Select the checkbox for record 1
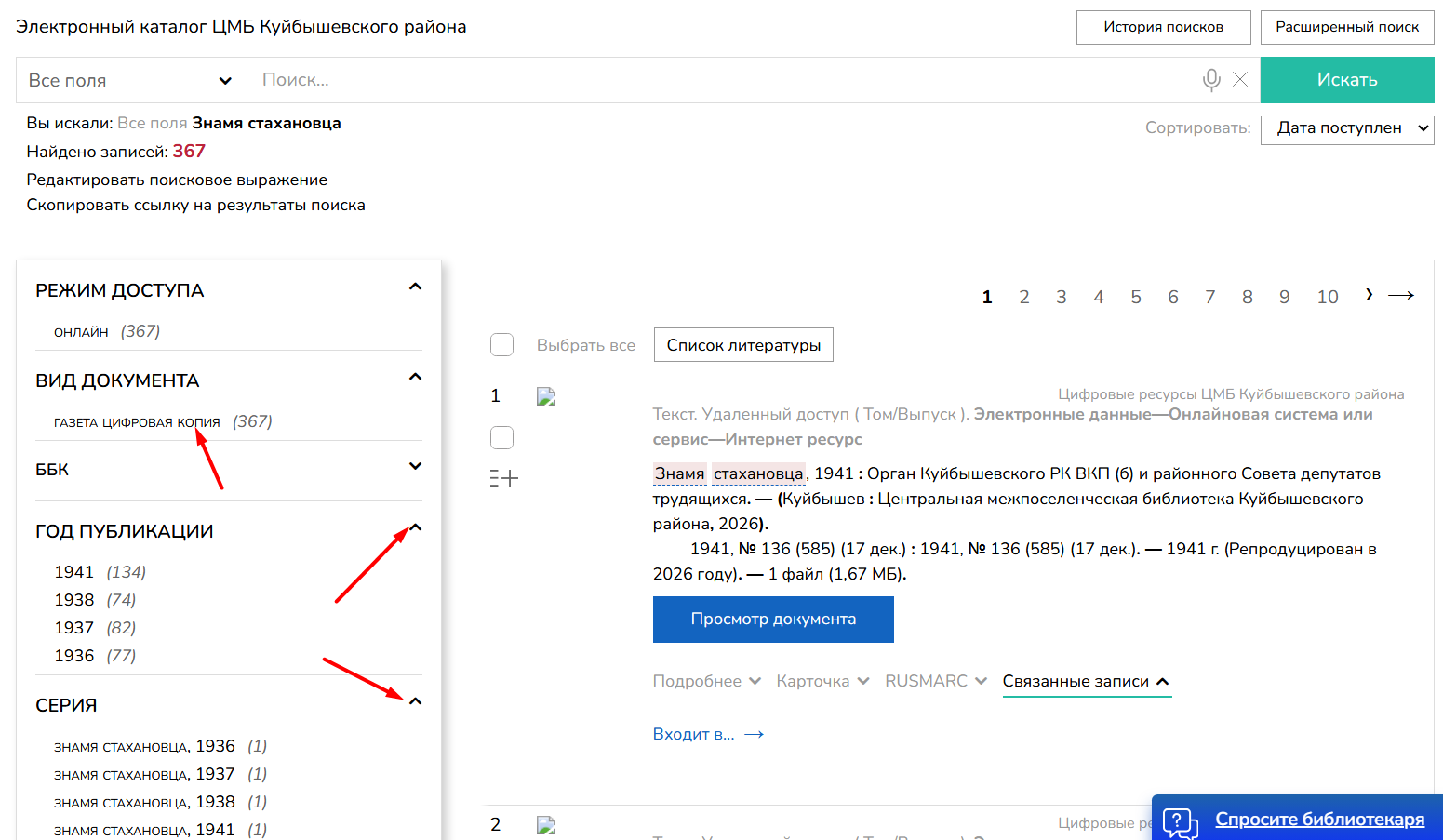Image resolution: width=1443 pixels, height=840 pixels. click(x=502, y=437)
